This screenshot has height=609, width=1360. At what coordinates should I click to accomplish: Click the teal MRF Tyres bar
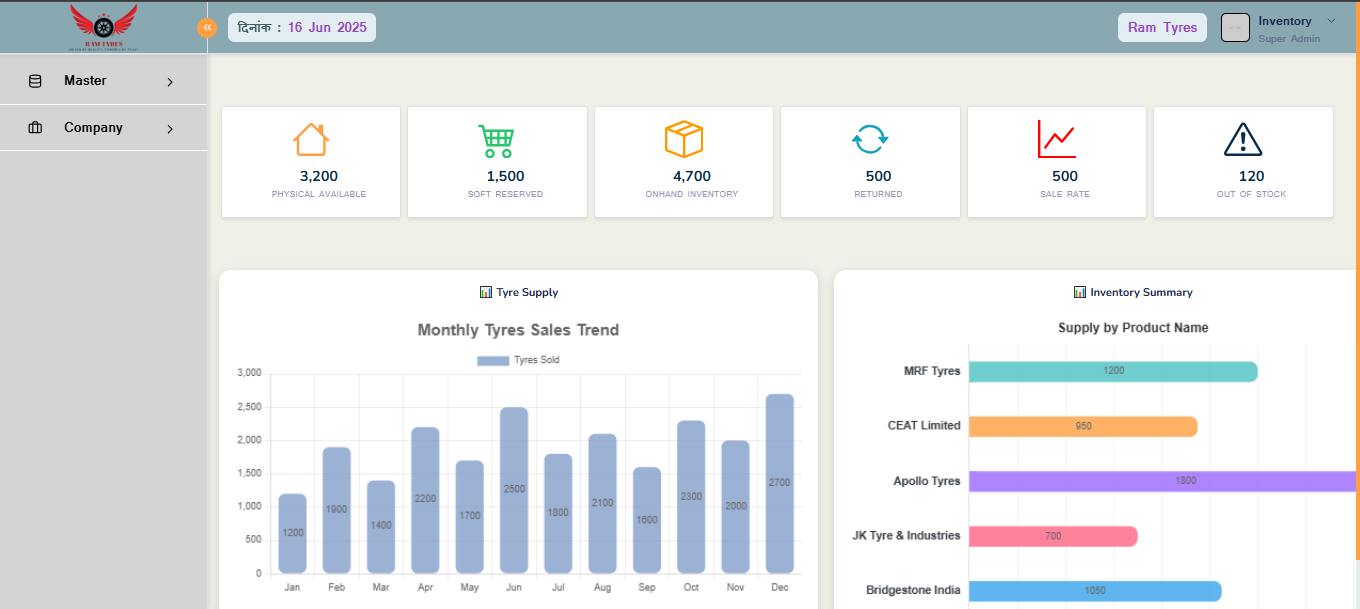point(1112,371)
